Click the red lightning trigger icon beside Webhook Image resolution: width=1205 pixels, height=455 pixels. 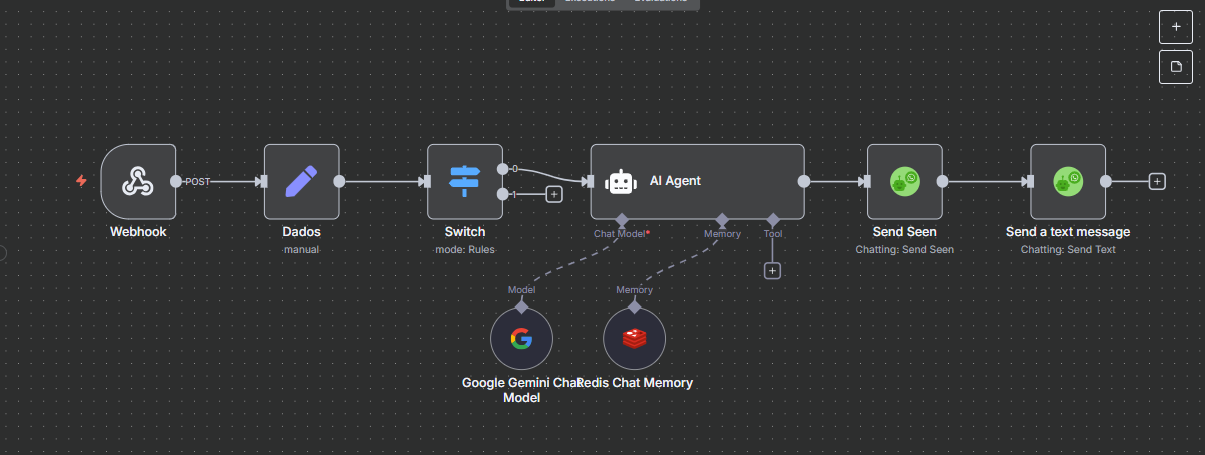(x=82, y=181)
